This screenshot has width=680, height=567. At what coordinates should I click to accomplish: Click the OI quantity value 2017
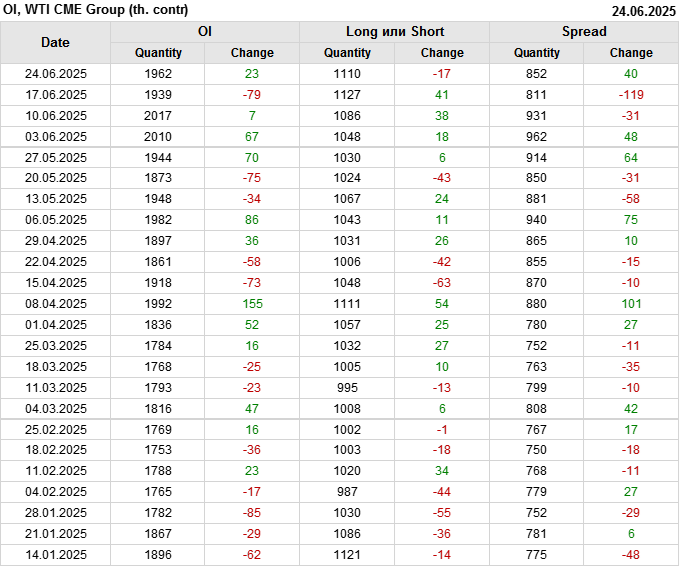[x=158, y=116]
